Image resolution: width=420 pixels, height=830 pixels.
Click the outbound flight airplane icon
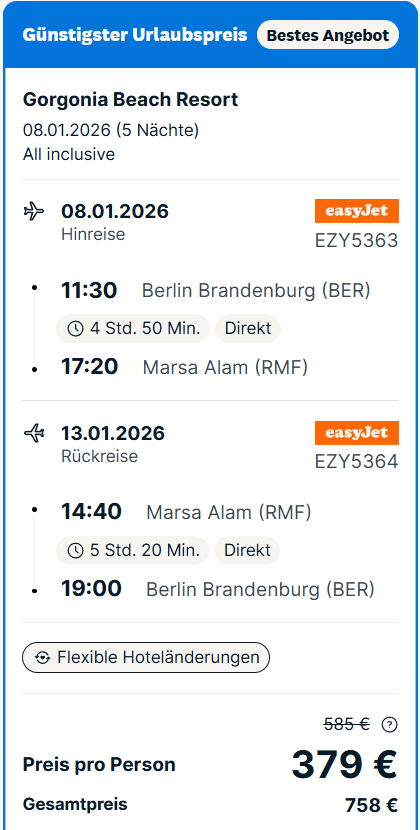(x=34, y=212)
